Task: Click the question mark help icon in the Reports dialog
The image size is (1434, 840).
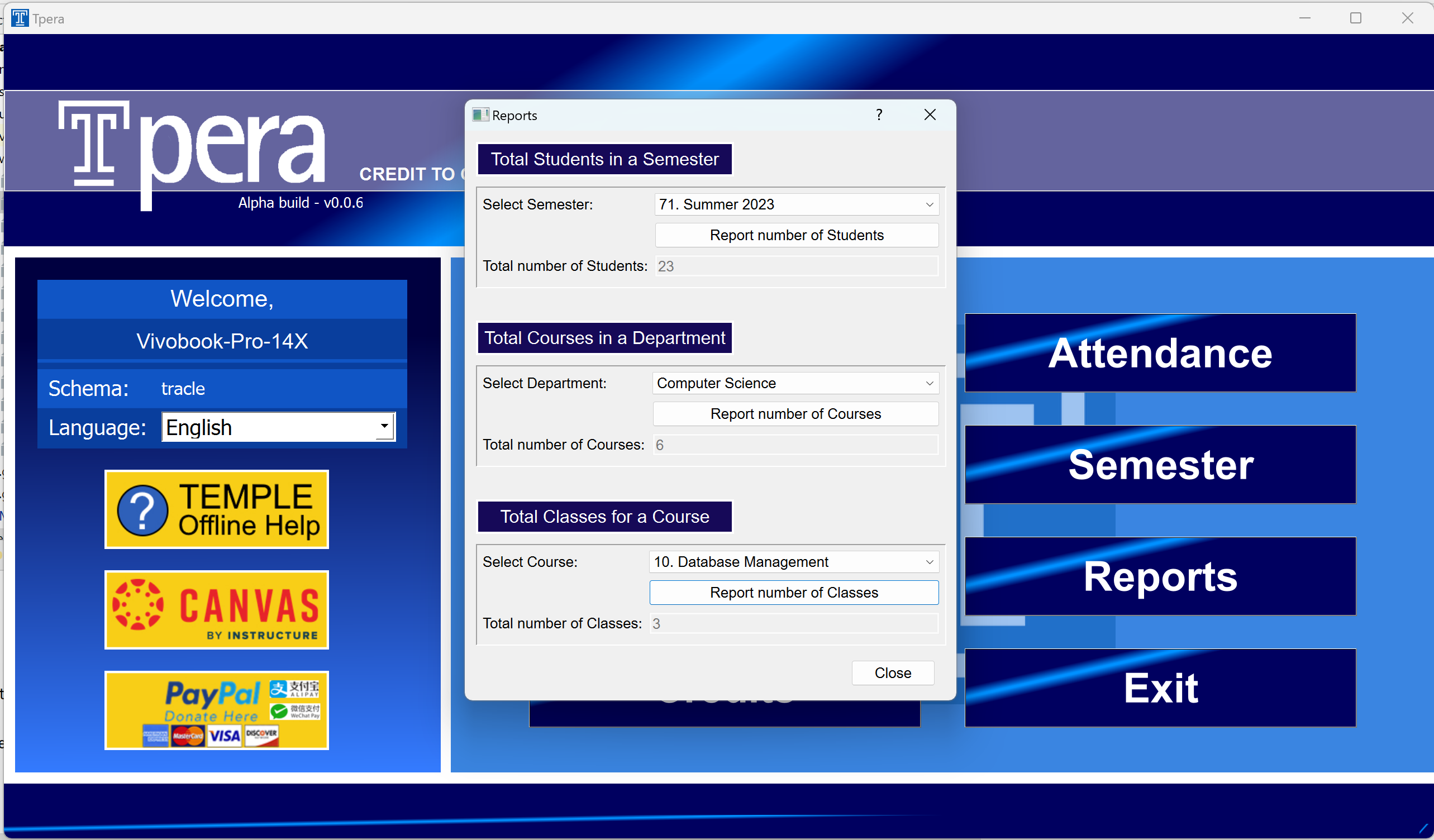Action: [879, 115]
